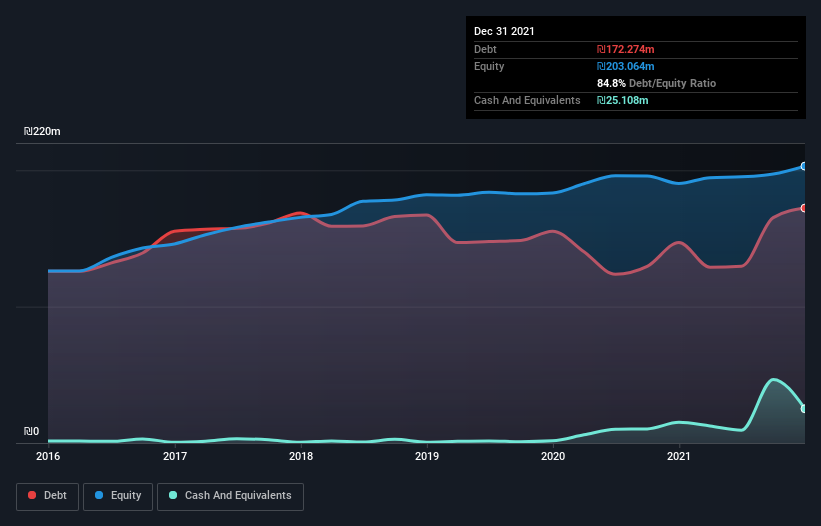Click the 2018 x-axis label
Screen dimensions: 821x526
[301, 456]
